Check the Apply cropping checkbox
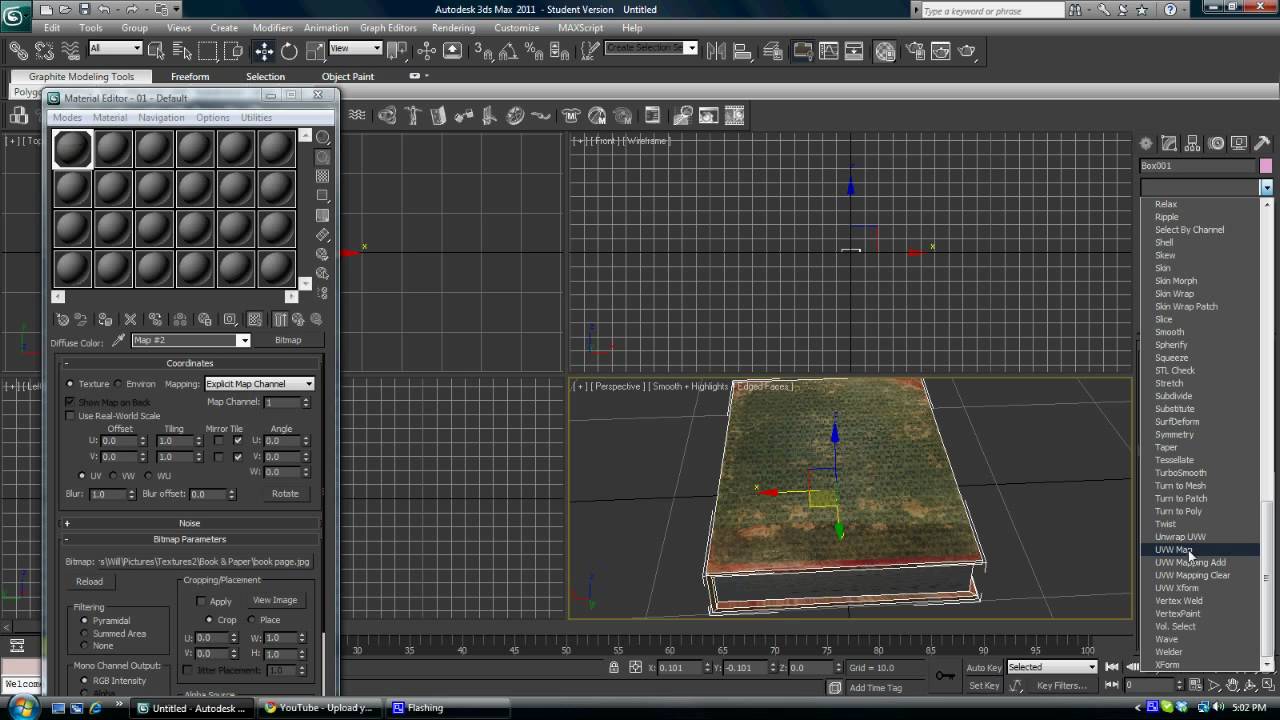Viewport: 1280px width, 720px height. click(201, 601)
